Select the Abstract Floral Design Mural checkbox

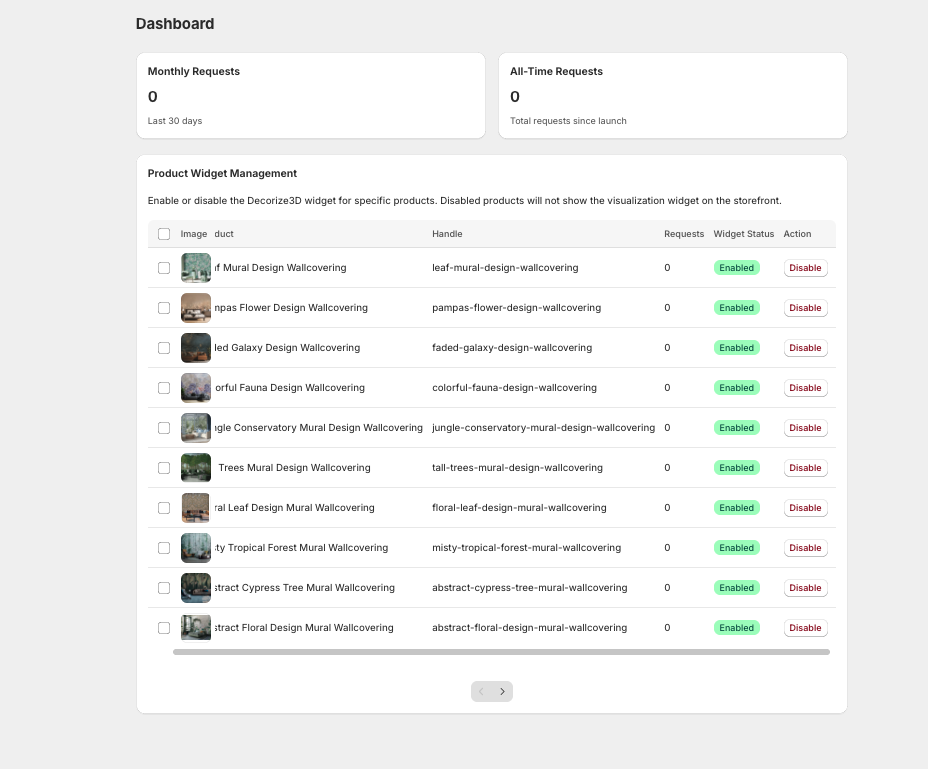(x=164, y=627)
